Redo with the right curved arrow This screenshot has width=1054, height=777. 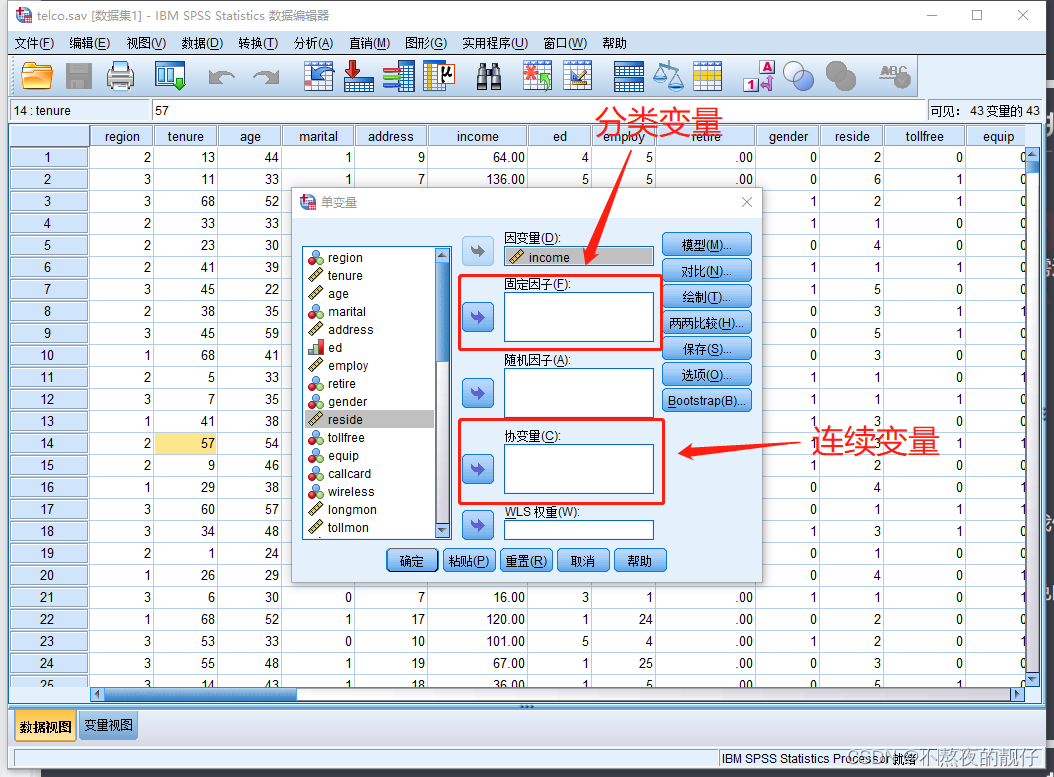tap(266, 77)
